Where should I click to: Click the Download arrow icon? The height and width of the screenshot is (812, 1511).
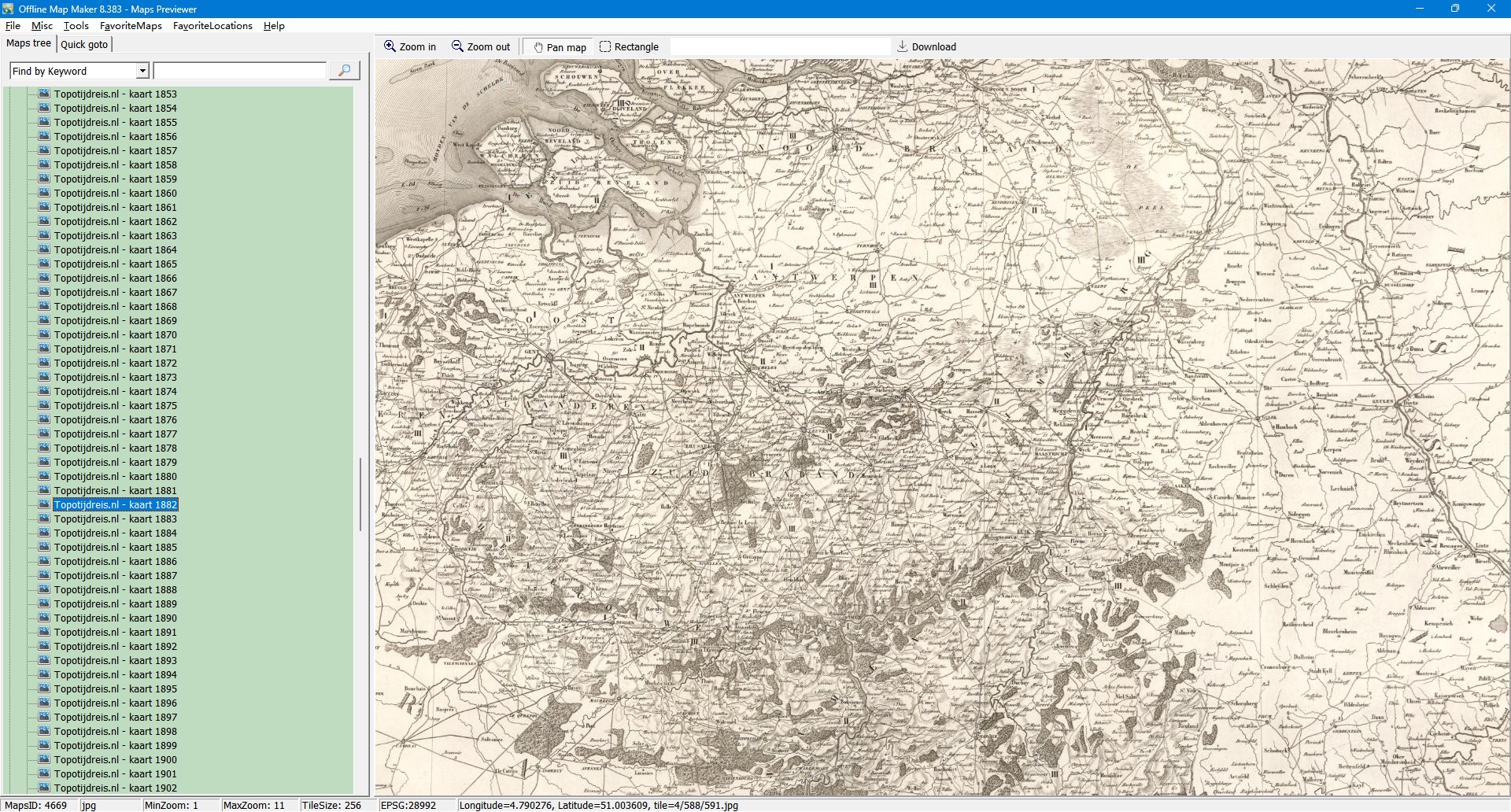pos(903,46)
